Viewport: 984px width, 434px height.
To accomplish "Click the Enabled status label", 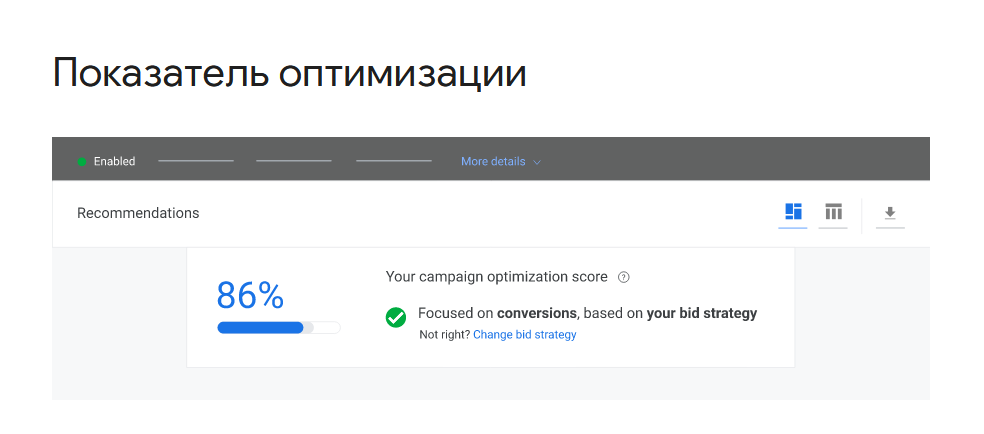I will [x=114, y=161].
